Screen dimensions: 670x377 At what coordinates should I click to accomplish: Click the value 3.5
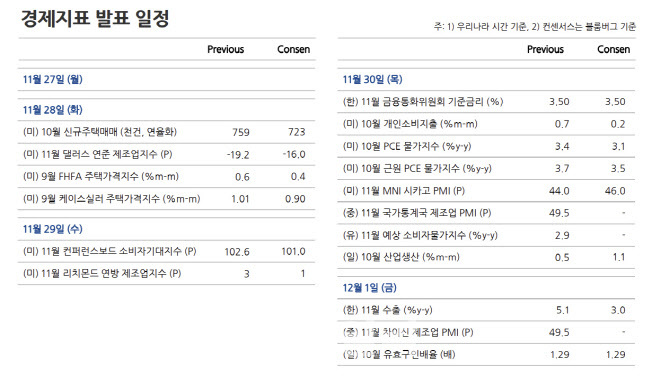pos(618,168)
